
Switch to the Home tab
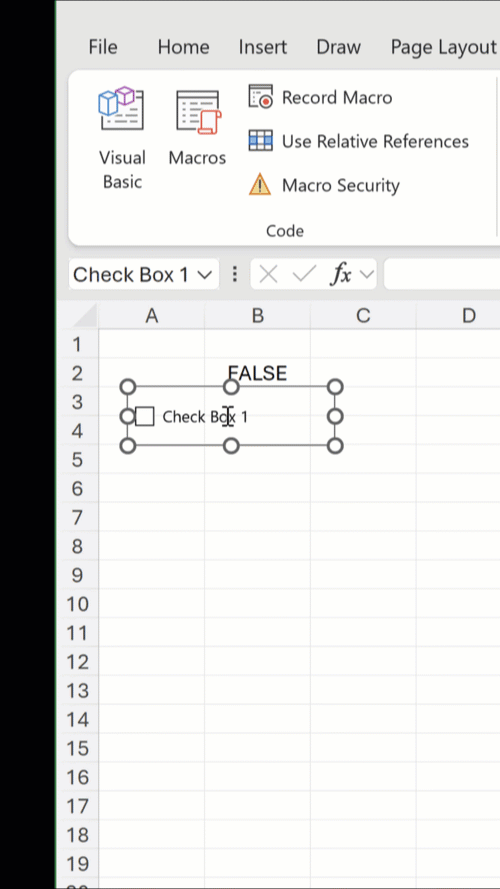coord(183,47)
